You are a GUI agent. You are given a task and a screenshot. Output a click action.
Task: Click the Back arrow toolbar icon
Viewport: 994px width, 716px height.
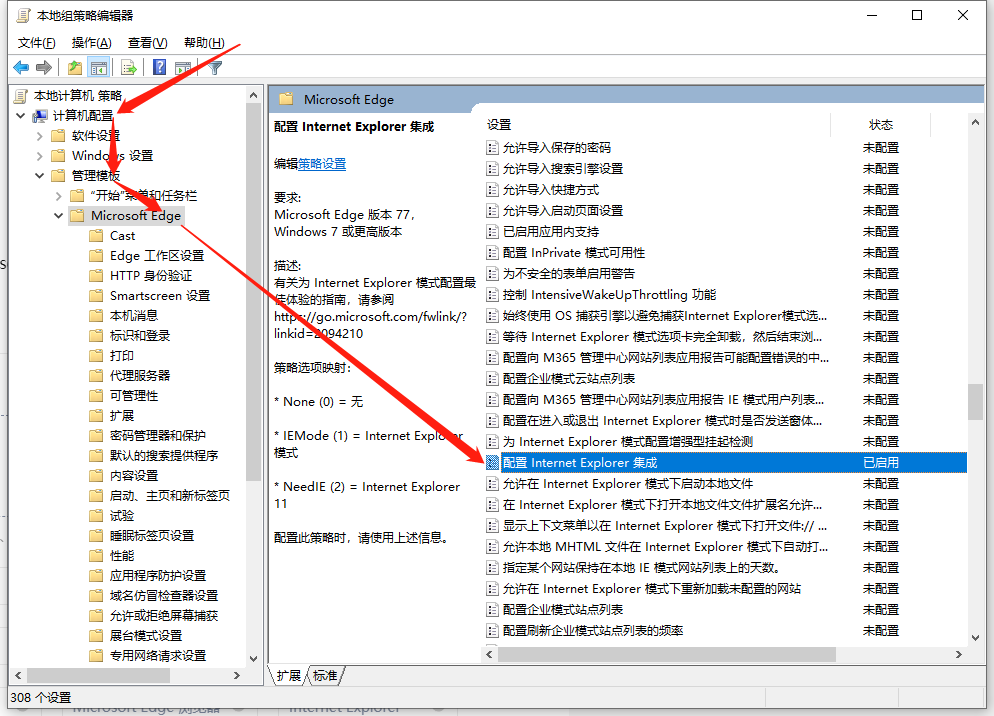tap(21, 67)
